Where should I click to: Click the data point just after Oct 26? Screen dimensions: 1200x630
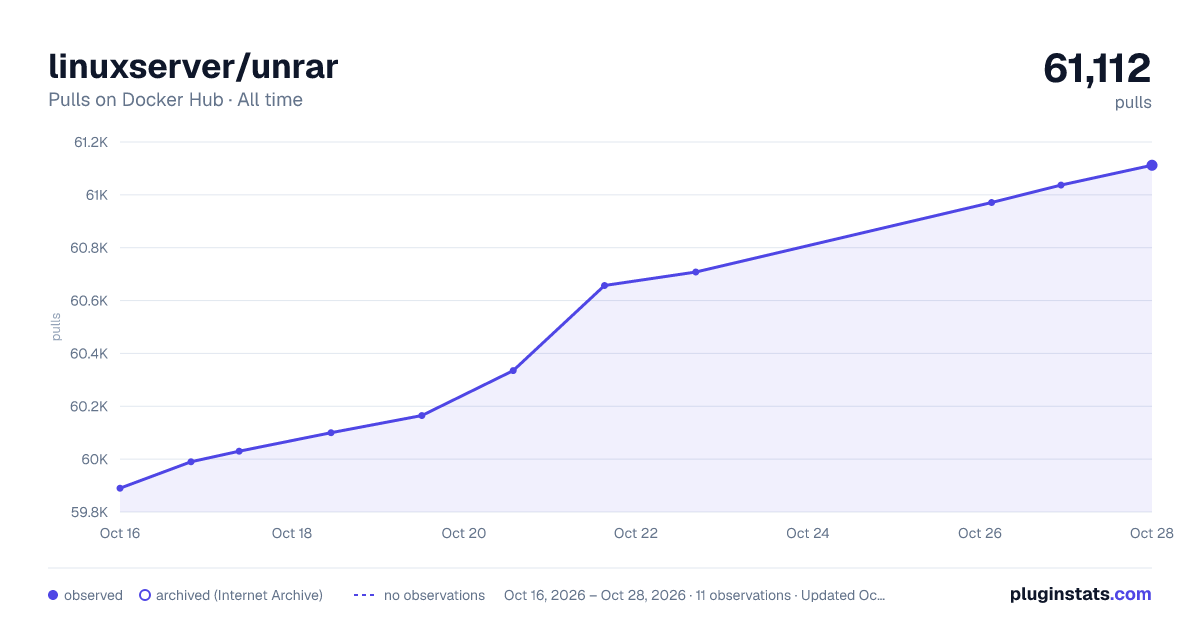point(991,202)
